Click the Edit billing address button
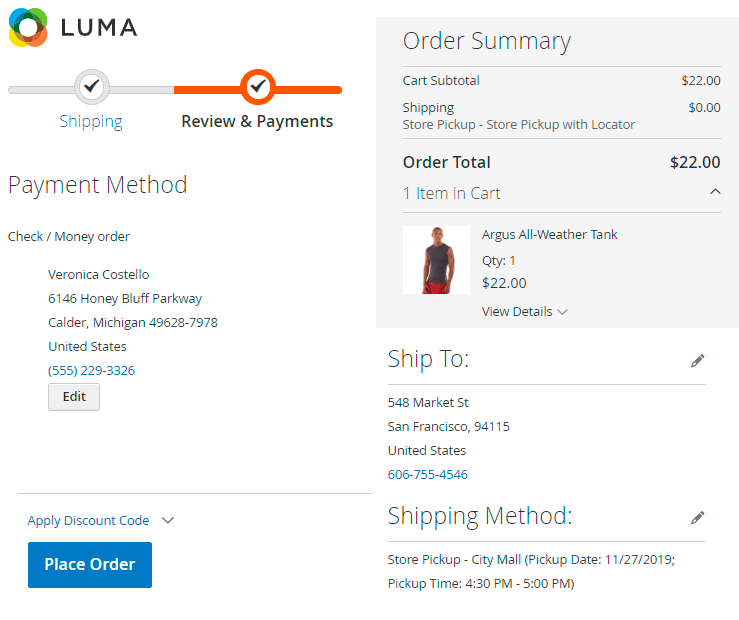The width and height of the screenshot is (739, 620). click(74, 396)
